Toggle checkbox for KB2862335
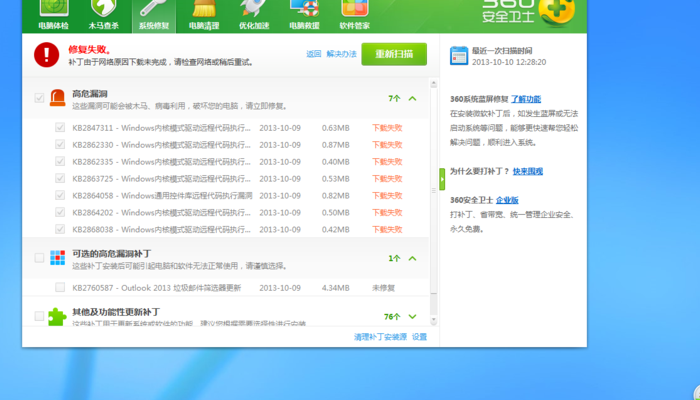The image size is (700, 400). click(60, 161)
